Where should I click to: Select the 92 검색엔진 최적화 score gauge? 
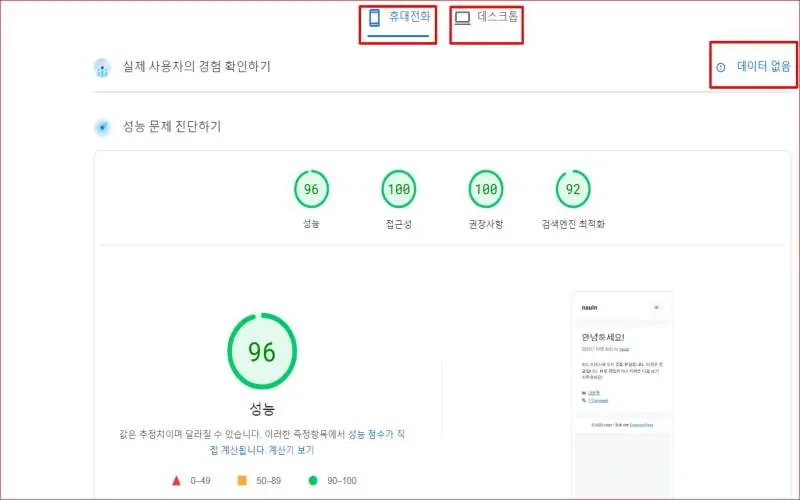click(x=573, y=189)
